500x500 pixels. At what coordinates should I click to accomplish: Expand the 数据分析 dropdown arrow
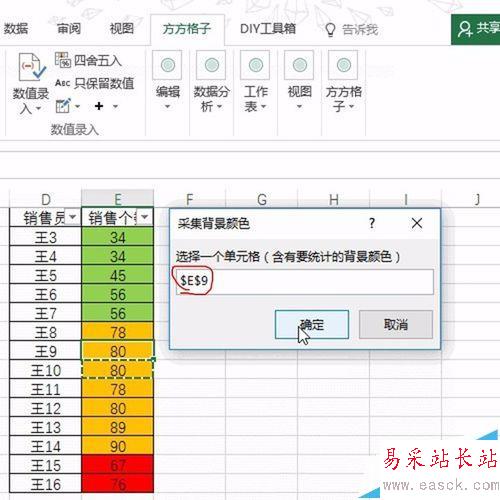click(220, 107)
